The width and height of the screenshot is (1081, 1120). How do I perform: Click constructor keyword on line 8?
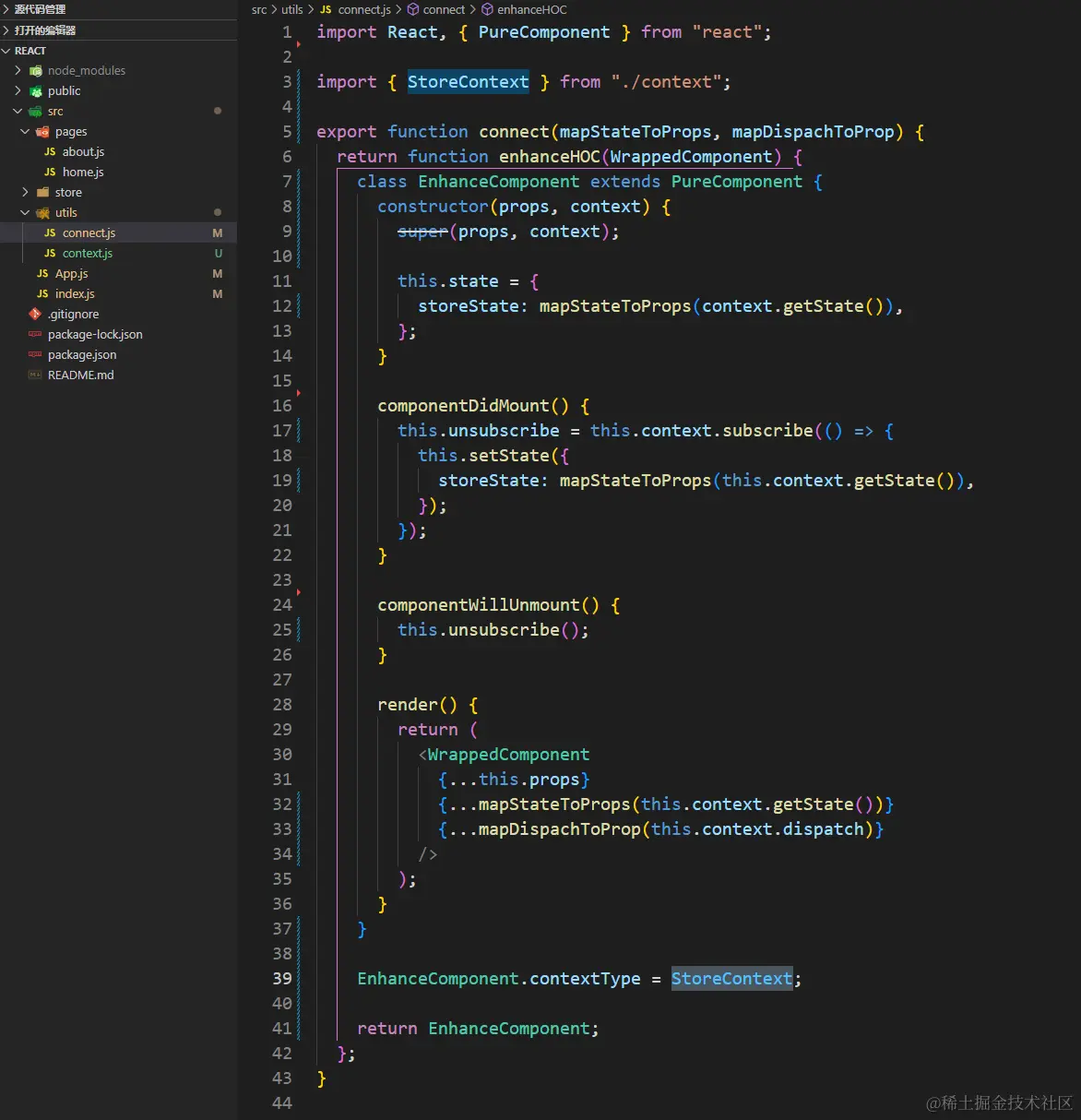pyautogui.click(x=433, y=206)
